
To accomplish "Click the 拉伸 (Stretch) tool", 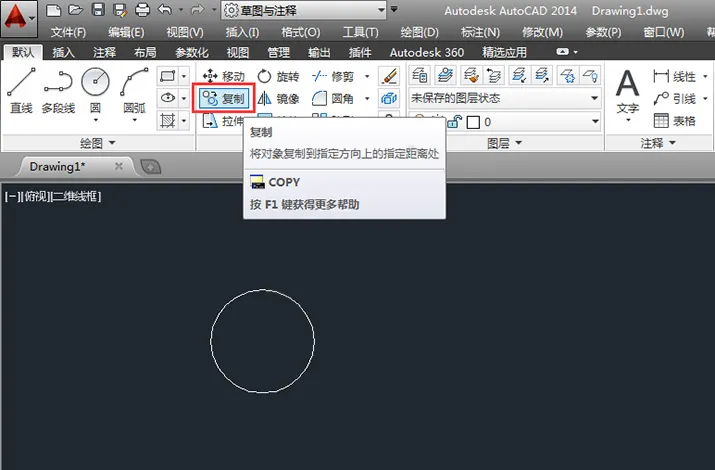I will (x=222, y=121).
